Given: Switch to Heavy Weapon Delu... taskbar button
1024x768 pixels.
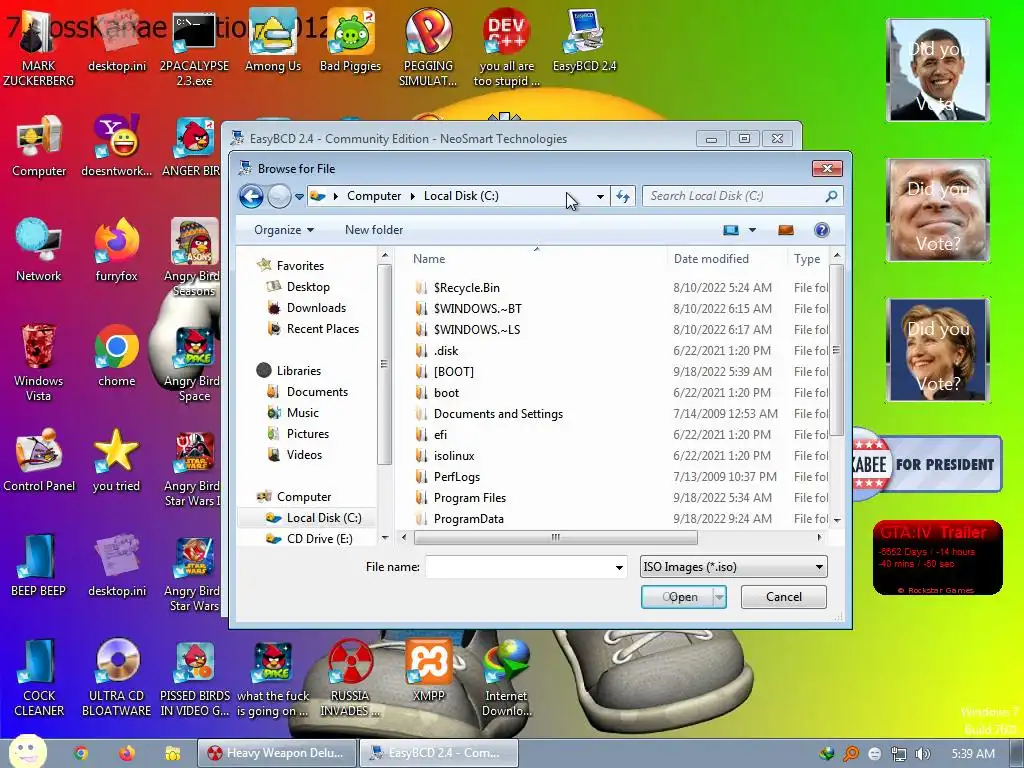Looking at the screenshot, I should [278, 753].
